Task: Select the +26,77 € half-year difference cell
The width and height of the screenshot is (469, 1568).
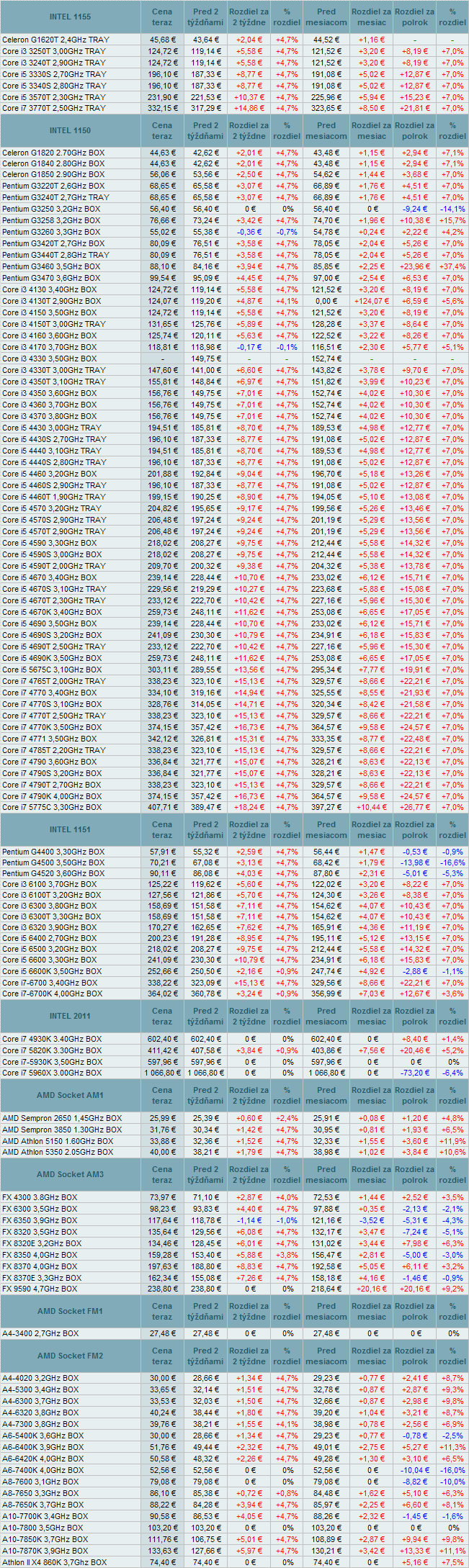Action: click(x=415, y=808)
